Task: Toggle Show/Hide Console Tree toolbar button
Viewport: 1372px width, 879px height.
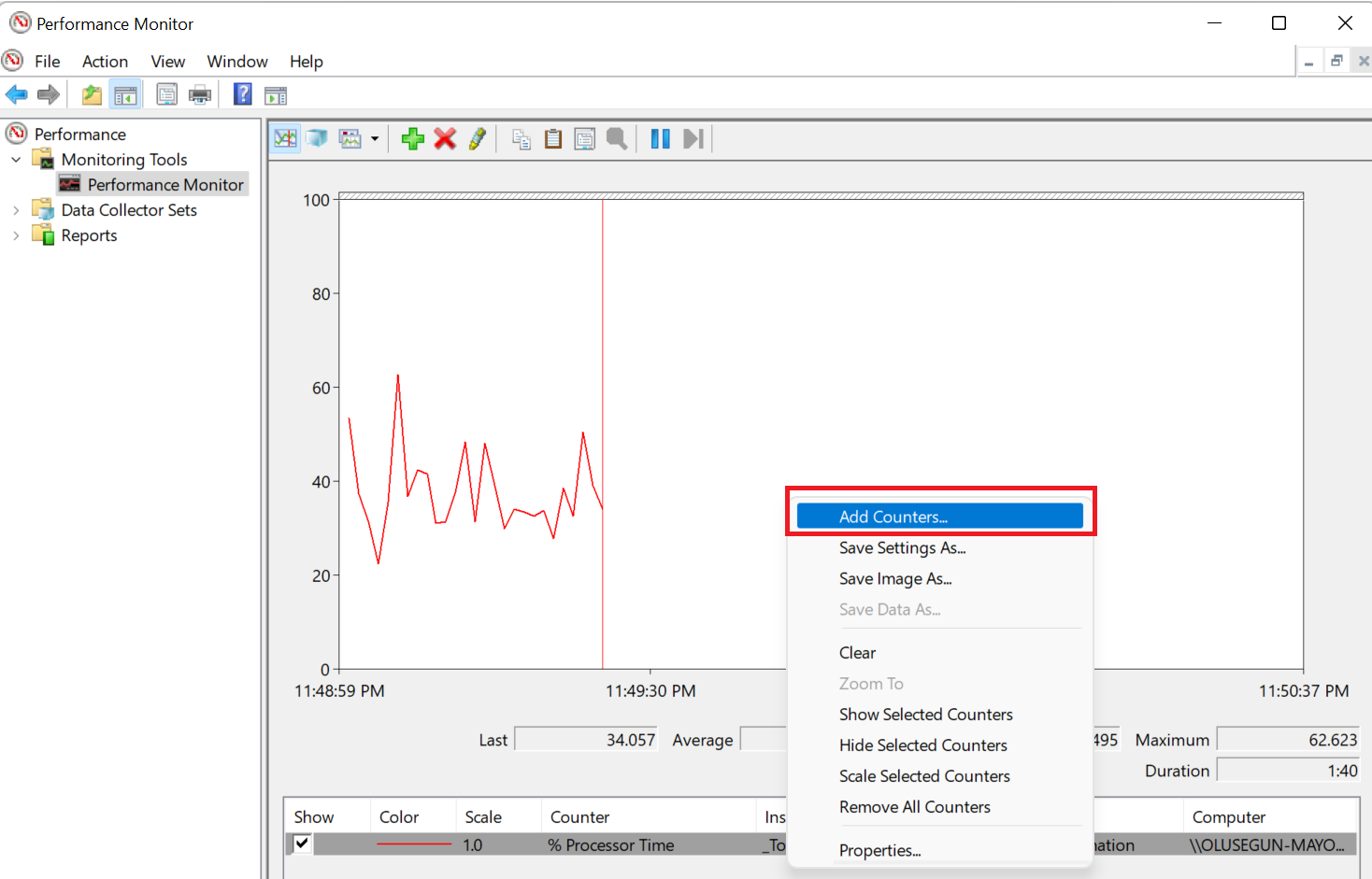Action: coord(125,94)
